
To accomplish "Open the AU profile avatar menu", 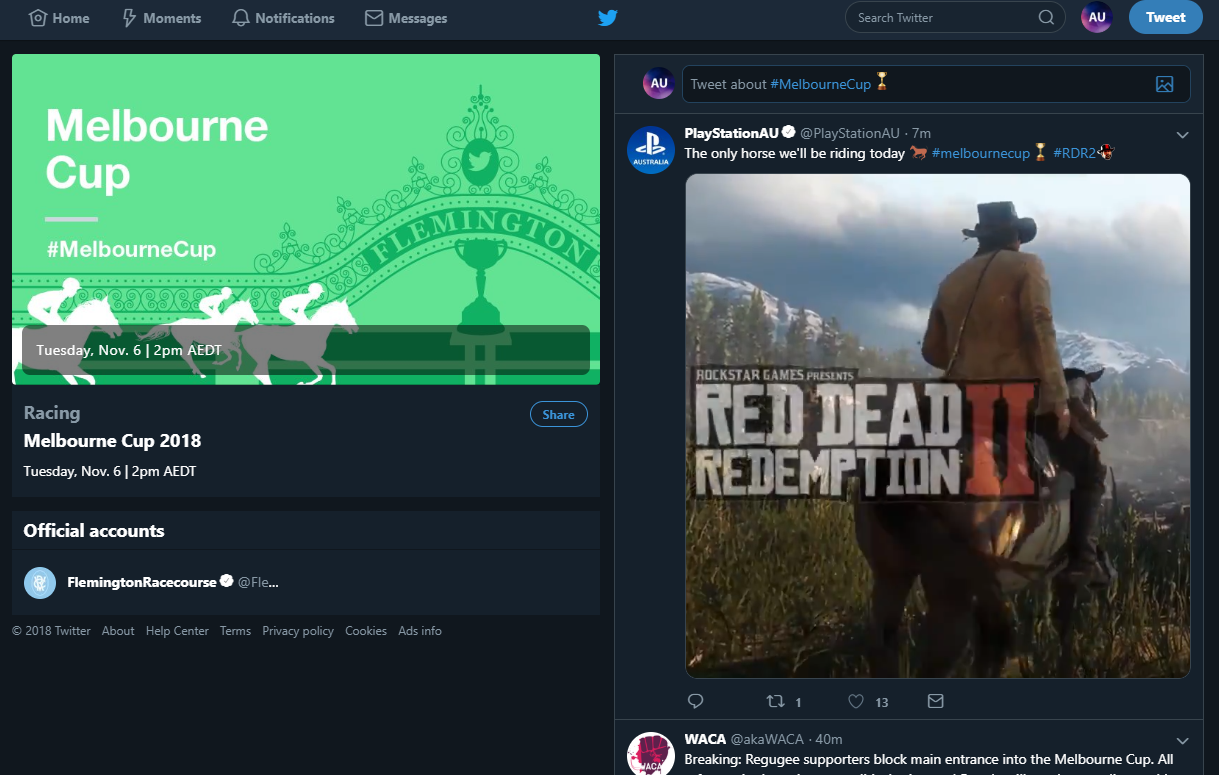I will pos(1097,17).
